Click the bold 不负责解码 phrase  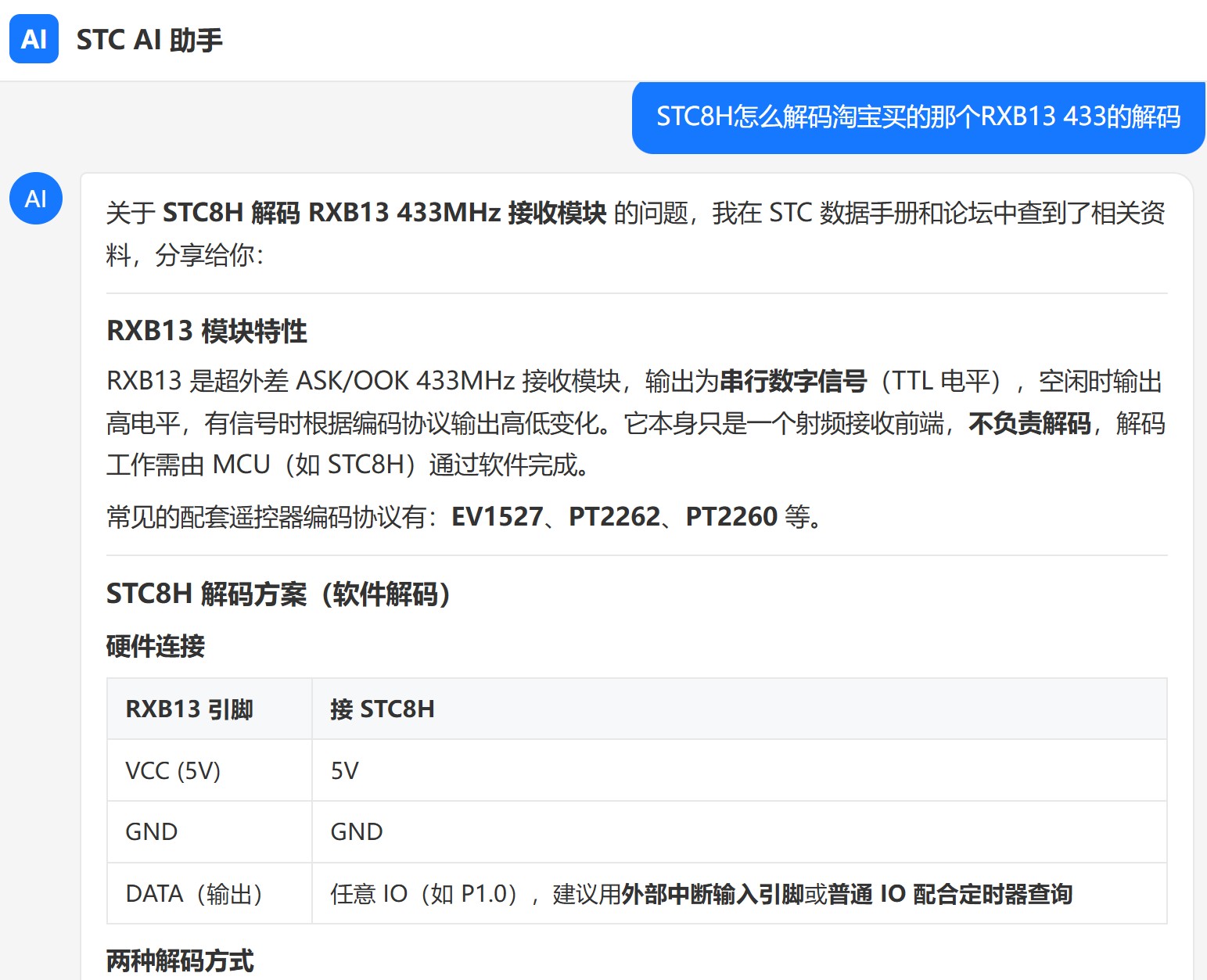1029,423
